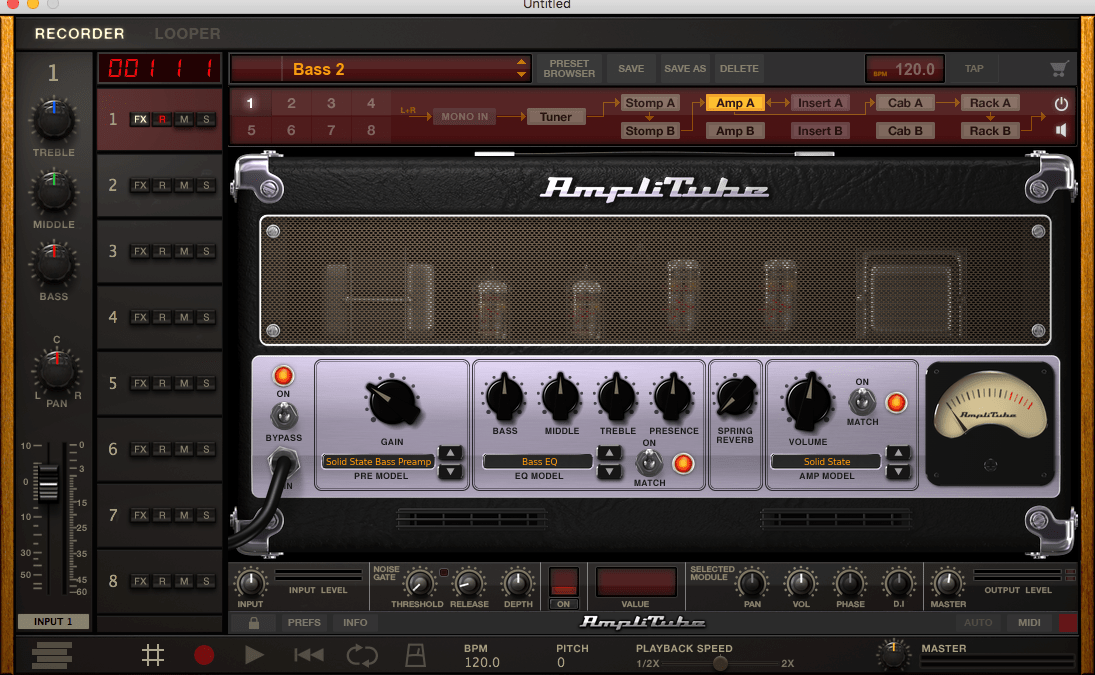Select next Amp Model with down arrow
This screenshot has height=675, width=1095.
pyautogui.click(x=898, y=472)
